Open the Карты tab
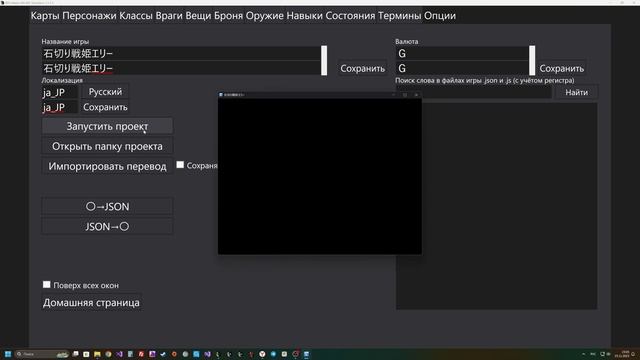 (x=45, y=16)
